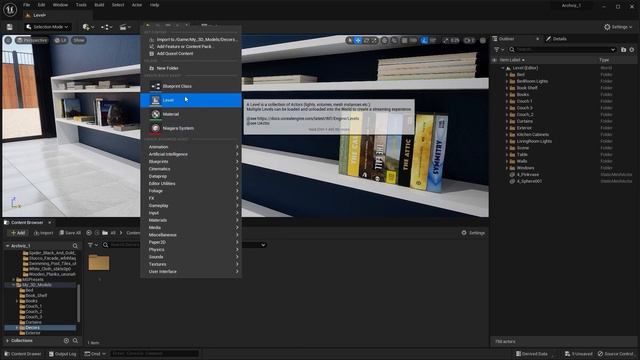
Task: Click the console command input field
Action: pyautogui.click(x=154, y=353)
